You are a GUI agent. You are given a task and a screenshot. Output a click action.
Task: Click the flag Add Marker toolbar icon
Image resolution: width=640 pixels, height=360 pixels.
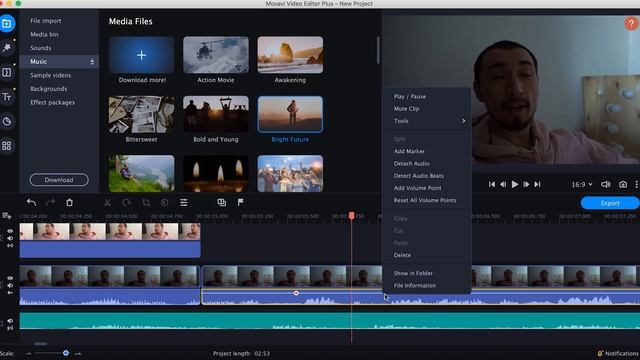tap(241, 202)
